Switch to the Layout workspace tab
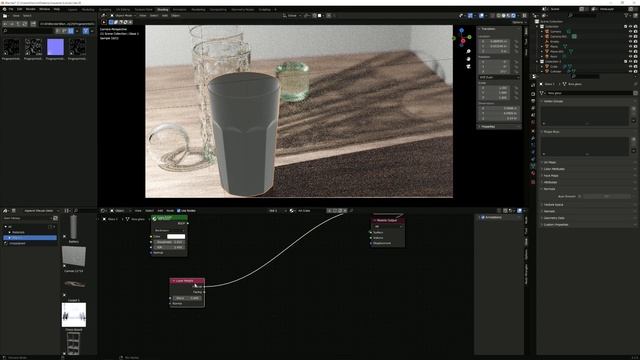The width and height of the screenshot is (640, 360). click(x=72, y=9)
